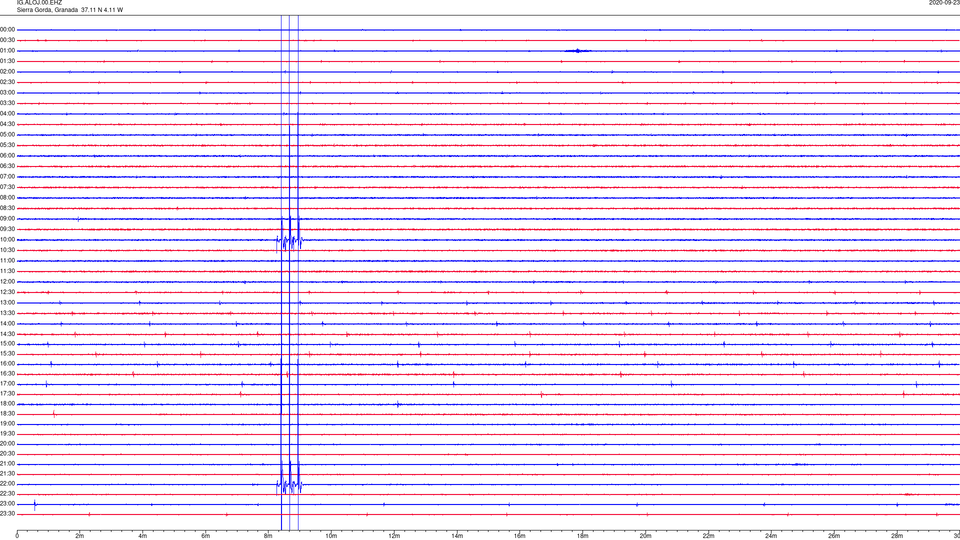Select the 07:30 trace time label
Image resolution: width=960 pixels, height=540 pixels.
click(x=8, y=187)
